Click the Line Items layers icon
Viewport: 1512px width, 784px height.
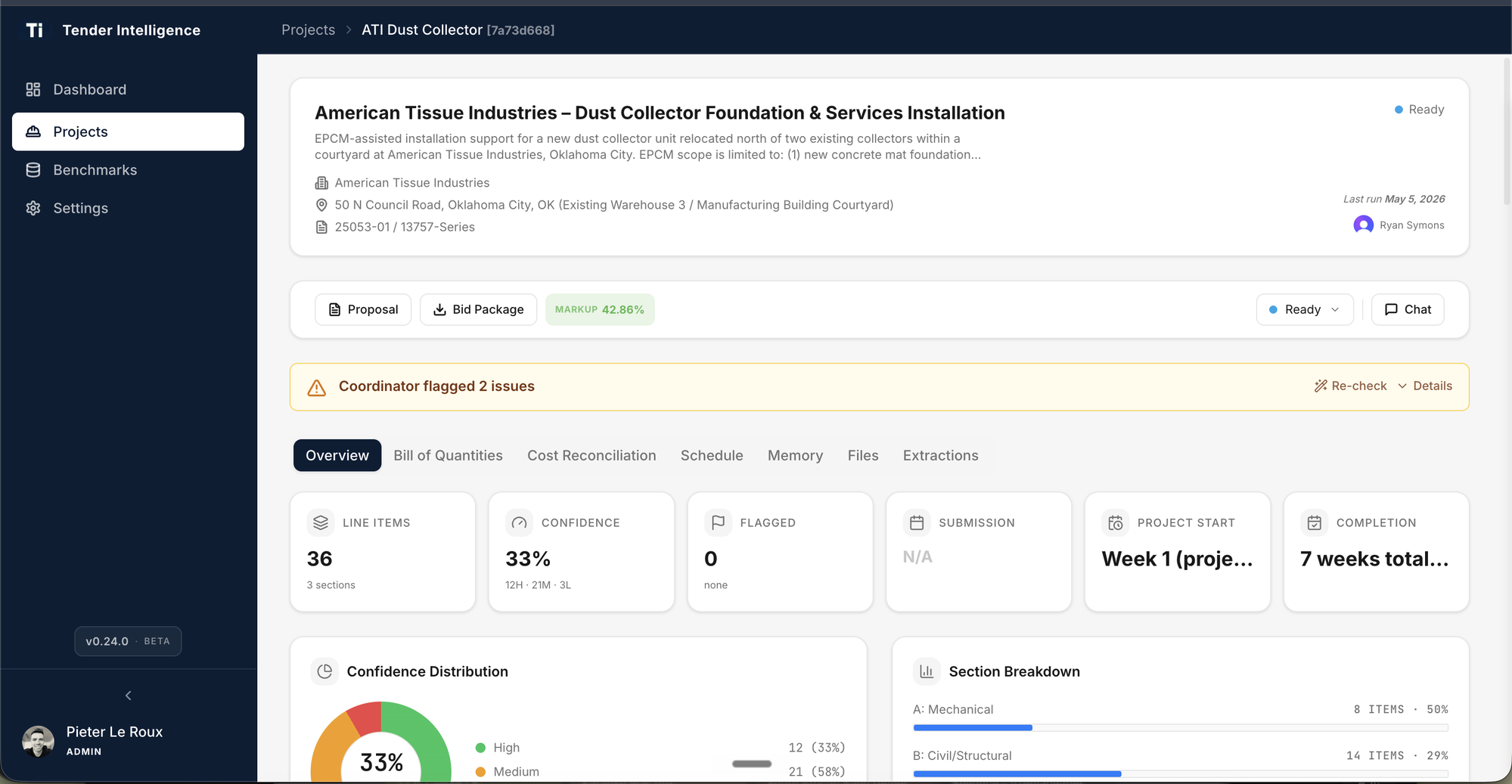click(321, 522)
